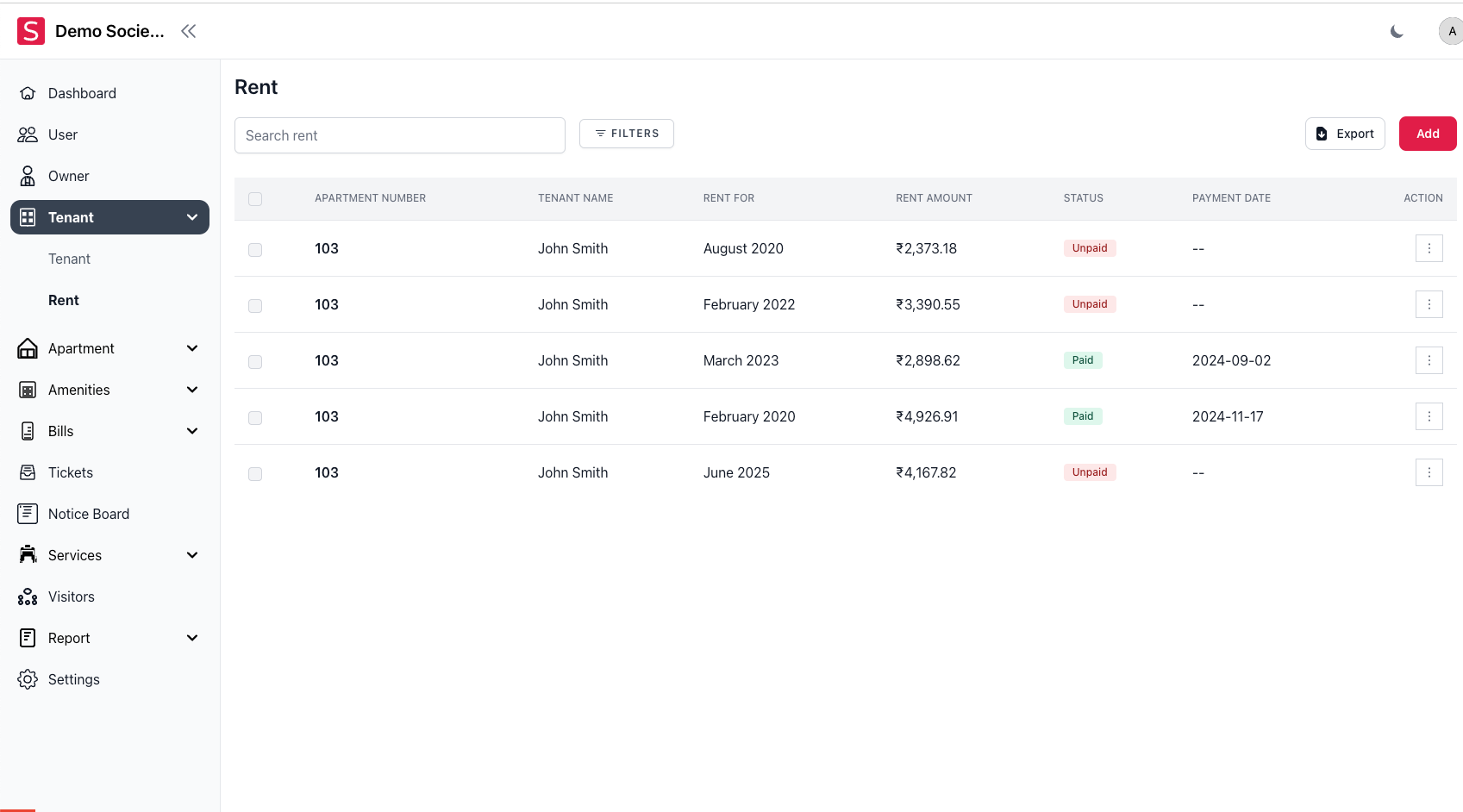
Task: Select all rows with header checkbox
Action: click(255, 199)
